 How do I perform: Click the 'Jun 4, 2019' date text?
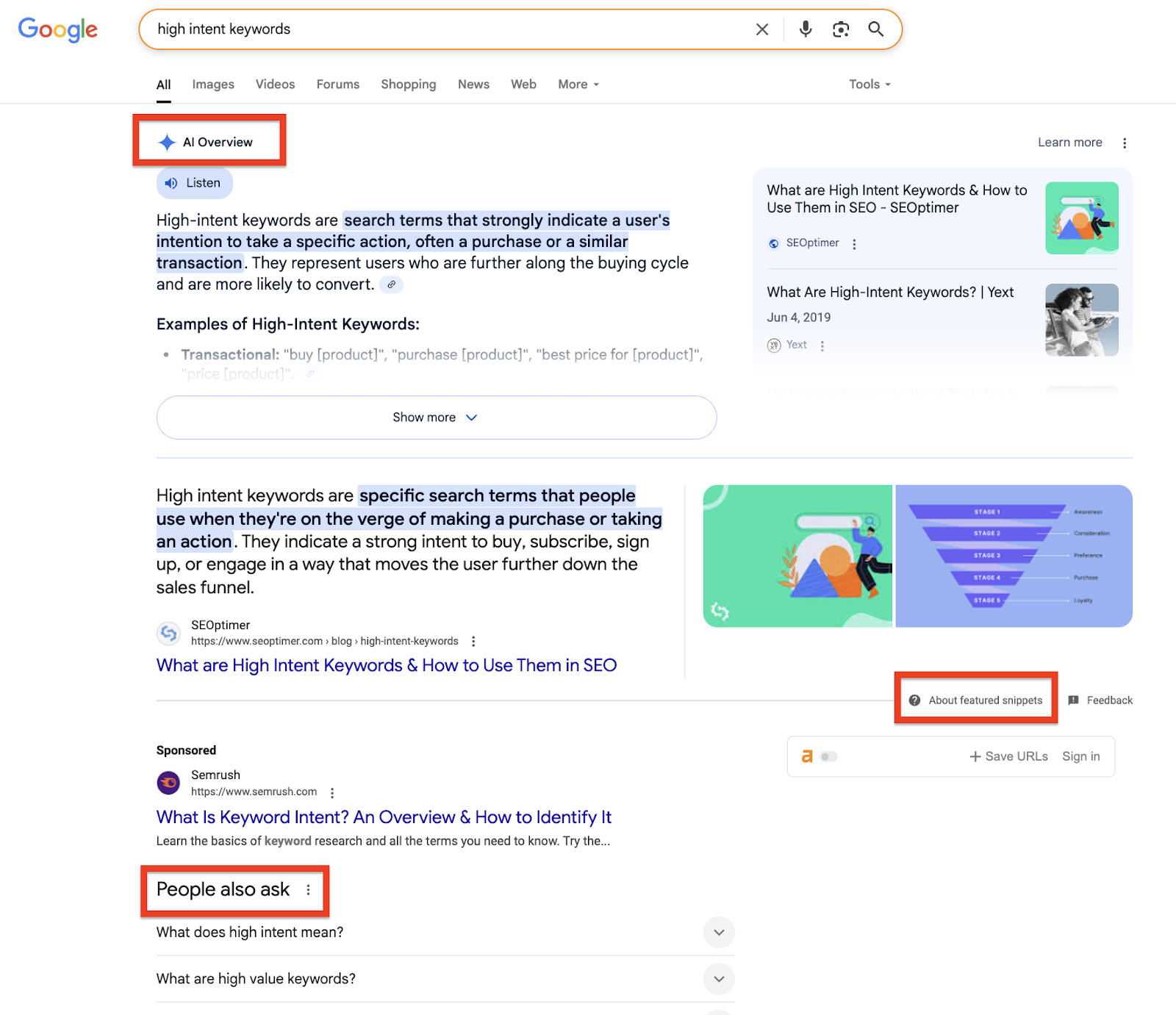tap(799, 318)
